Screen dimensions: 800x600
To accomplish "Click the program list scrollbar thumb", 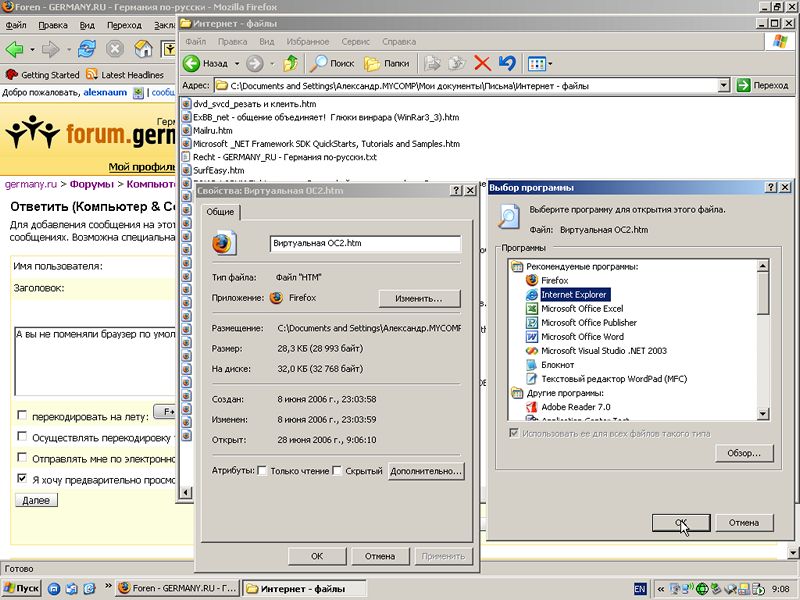I will pyautogui.click(x=763, y=293).
